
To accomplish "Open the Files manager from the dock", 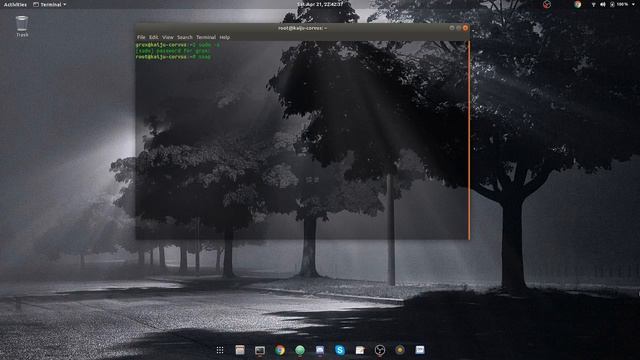I will click(240, 350).
